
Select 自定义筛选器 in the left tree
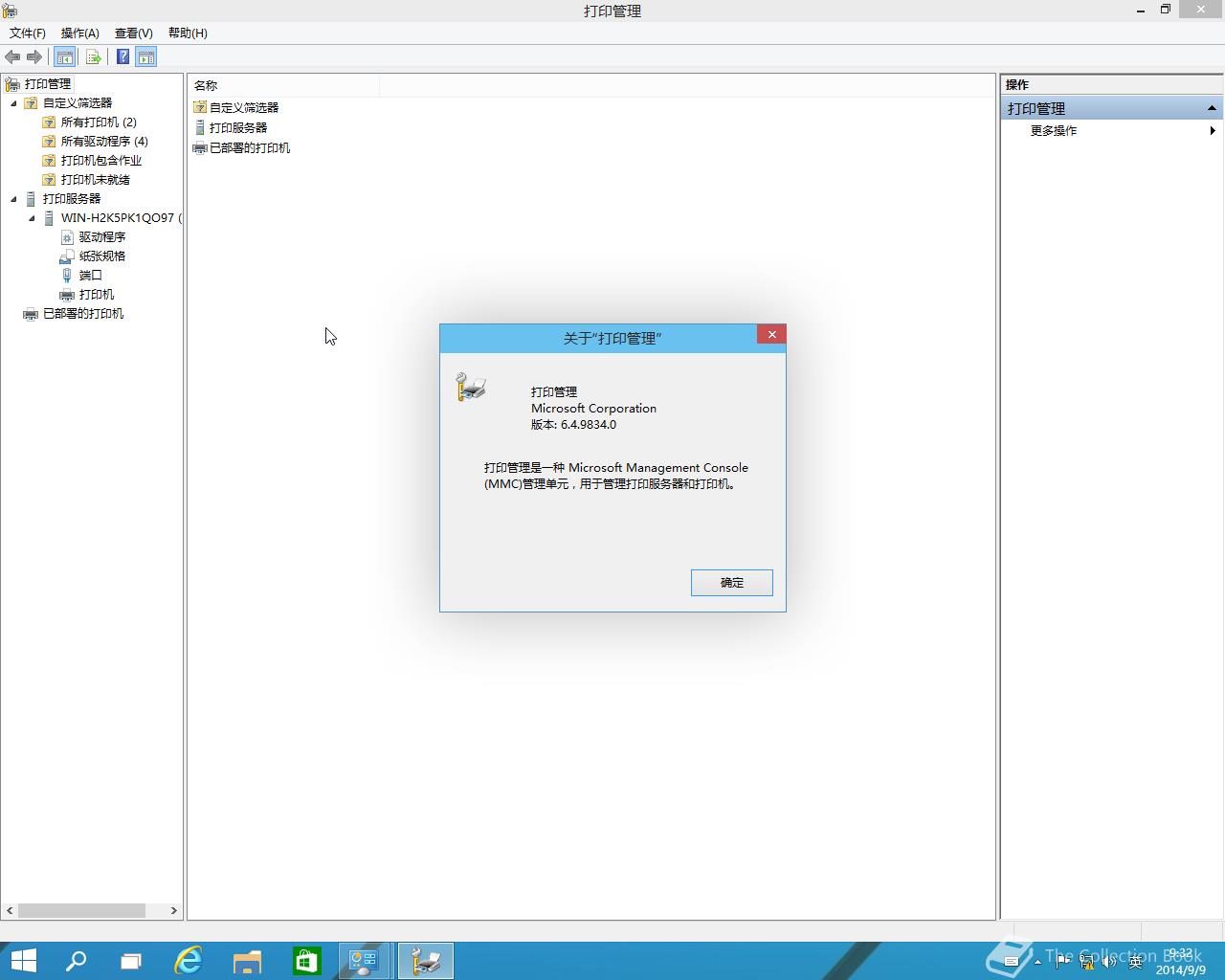click(x=78, y=103)
